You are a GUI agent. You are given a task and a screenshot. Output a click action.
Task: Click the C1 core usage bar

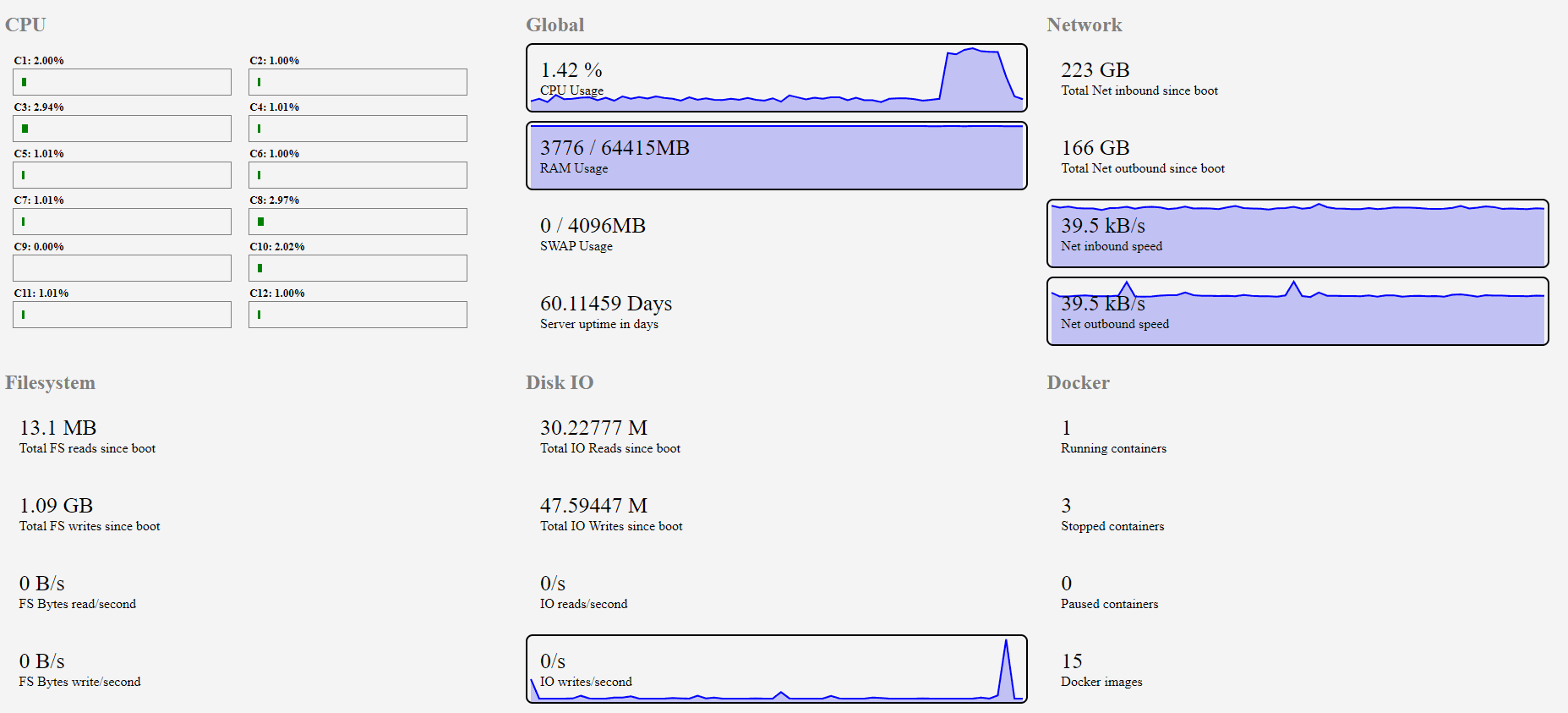(x=122, y=82)
